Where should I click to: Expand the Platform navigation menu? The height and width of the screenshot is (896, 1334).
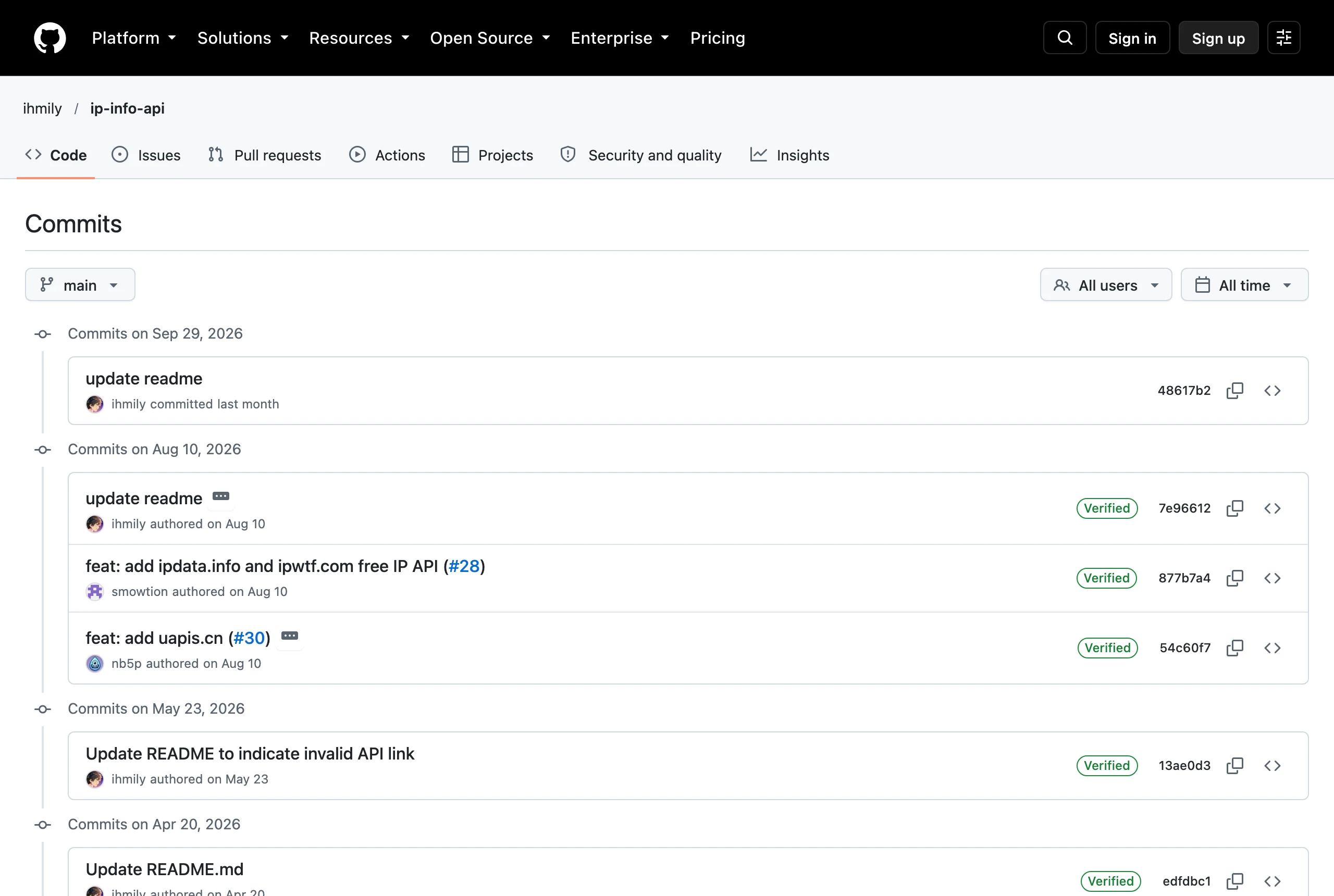[134, 38]
